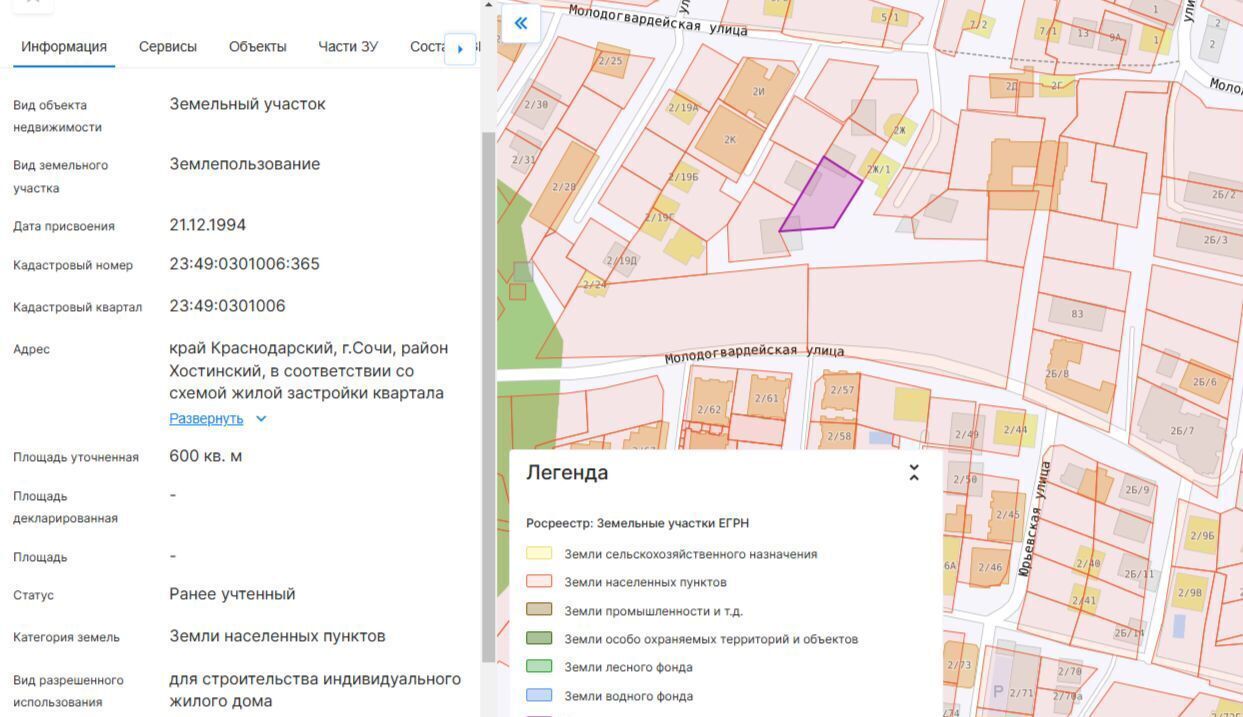This screenshot has width=1243, height=717.
Task: Click the Развернуть link to expand address
Action: pos(206,418)
